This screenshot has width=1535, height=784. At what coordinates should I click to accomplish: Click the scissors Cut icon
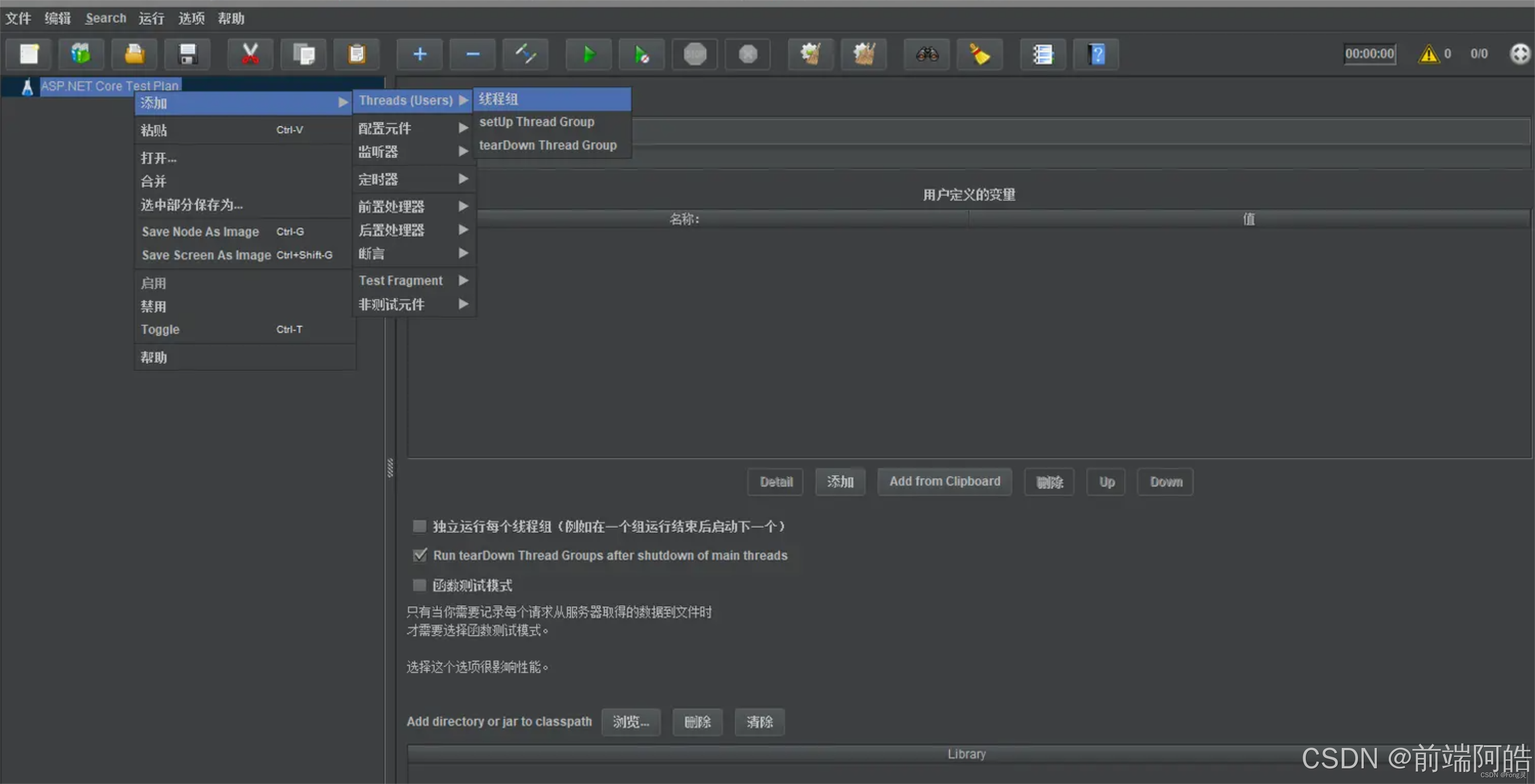[x=250, y=54]
